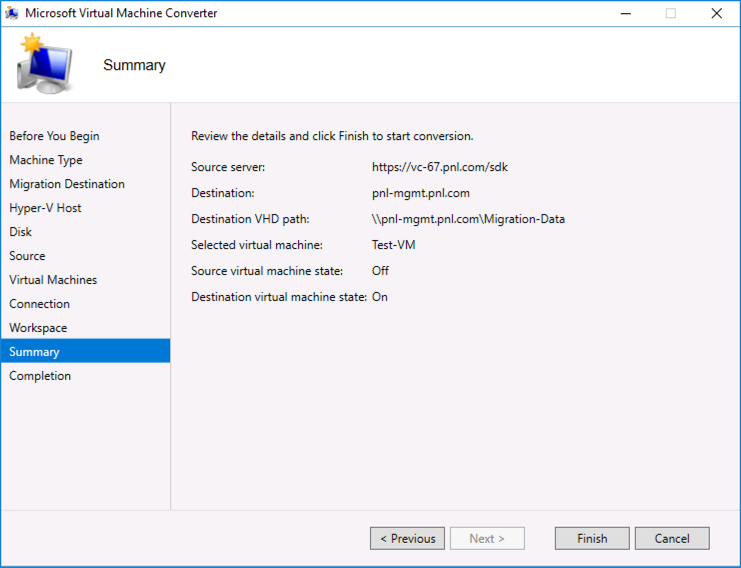Open the Disk wizard step
This screenshot has width=741, height=568.
pos(21,232)
